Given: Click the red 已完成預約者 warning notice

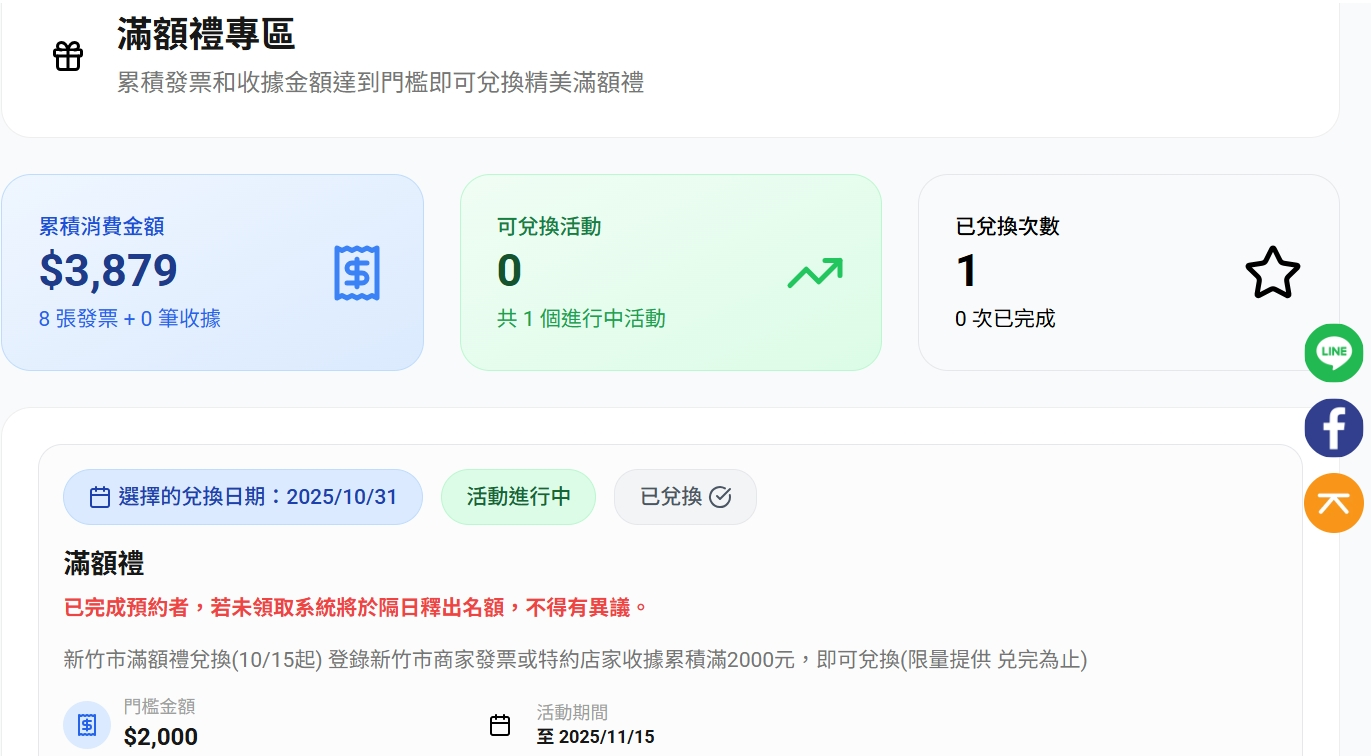Looking at the screenshot, I should (x=356, y=607).
